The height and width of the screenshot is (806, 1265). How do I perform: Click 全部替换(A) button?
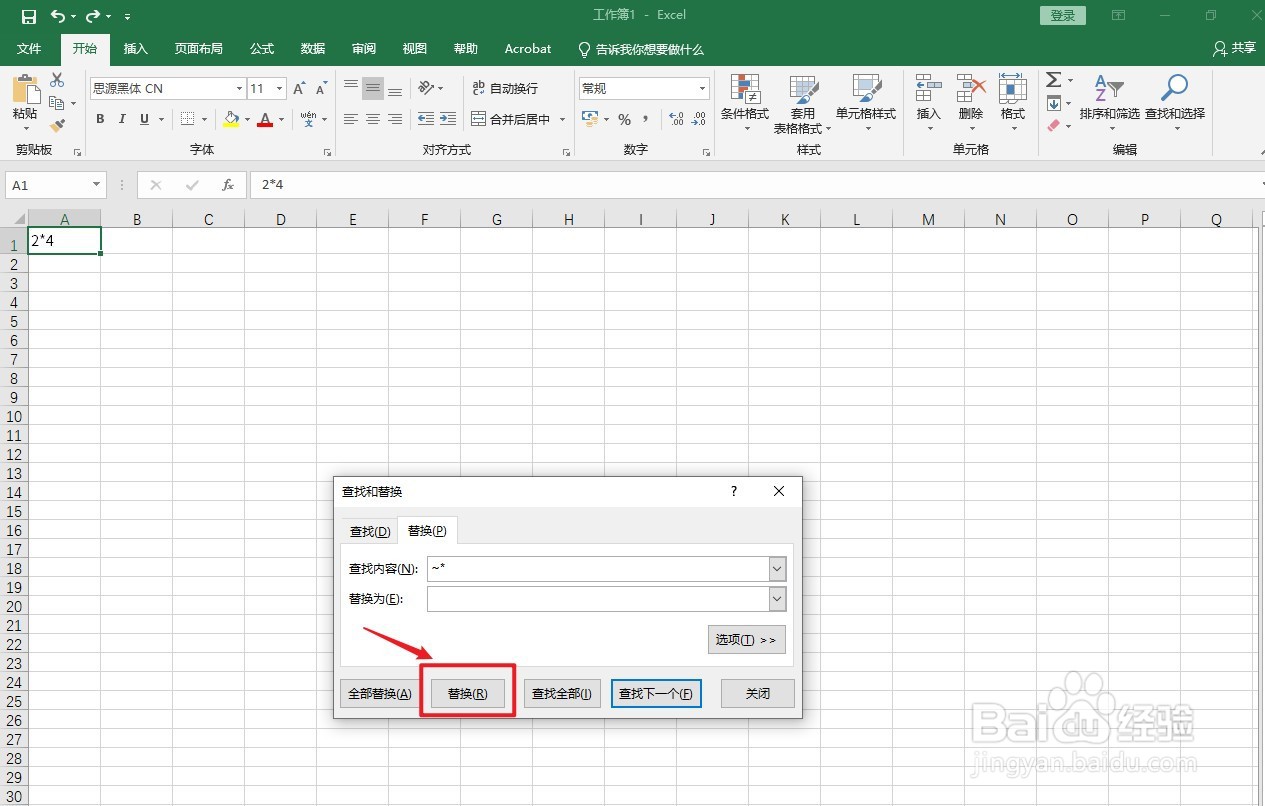[378, 694]
